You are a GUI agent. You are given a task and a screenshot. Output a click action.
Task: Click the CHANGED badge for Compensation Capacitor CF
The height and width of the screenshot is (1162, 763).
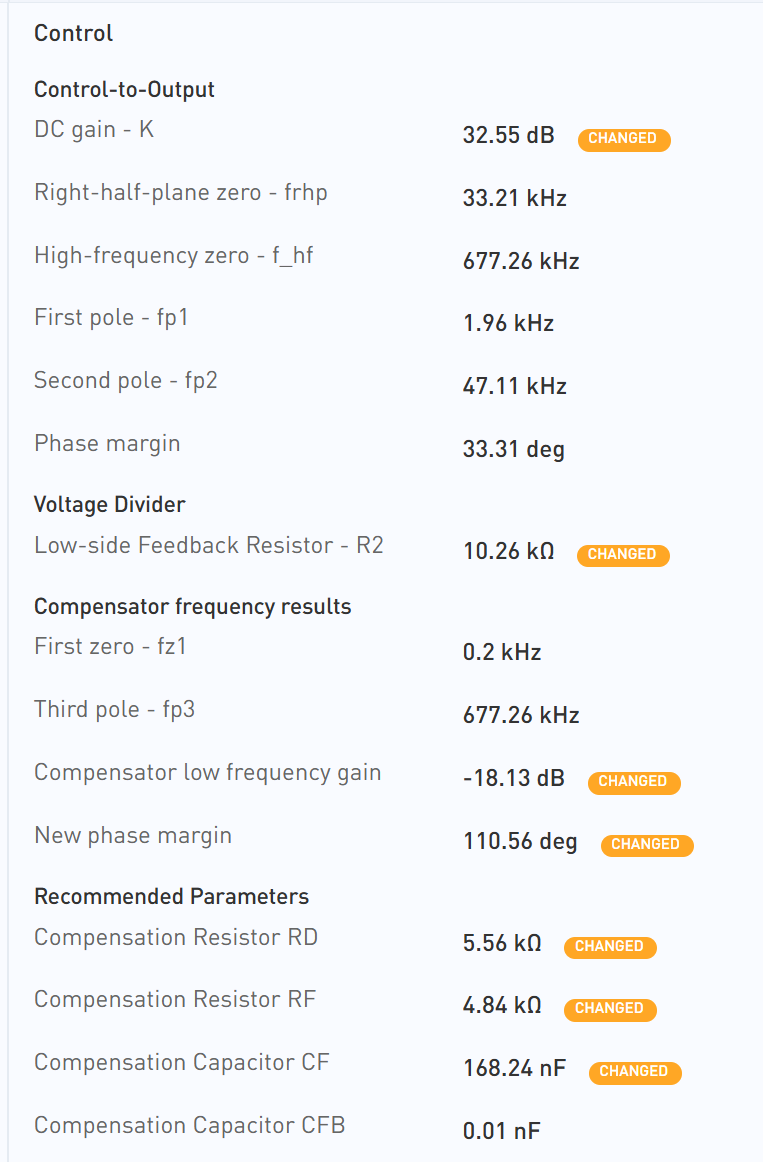coord(634,1072)
